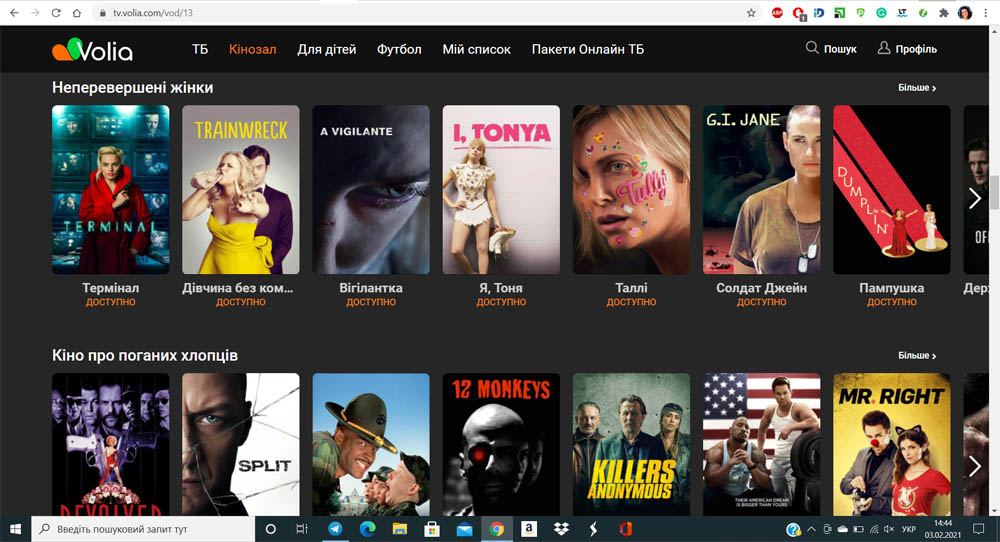The height and width of the screenshot is (542, 1000).
Task: Select Кінозал navigation item
Action: (253, 49)
